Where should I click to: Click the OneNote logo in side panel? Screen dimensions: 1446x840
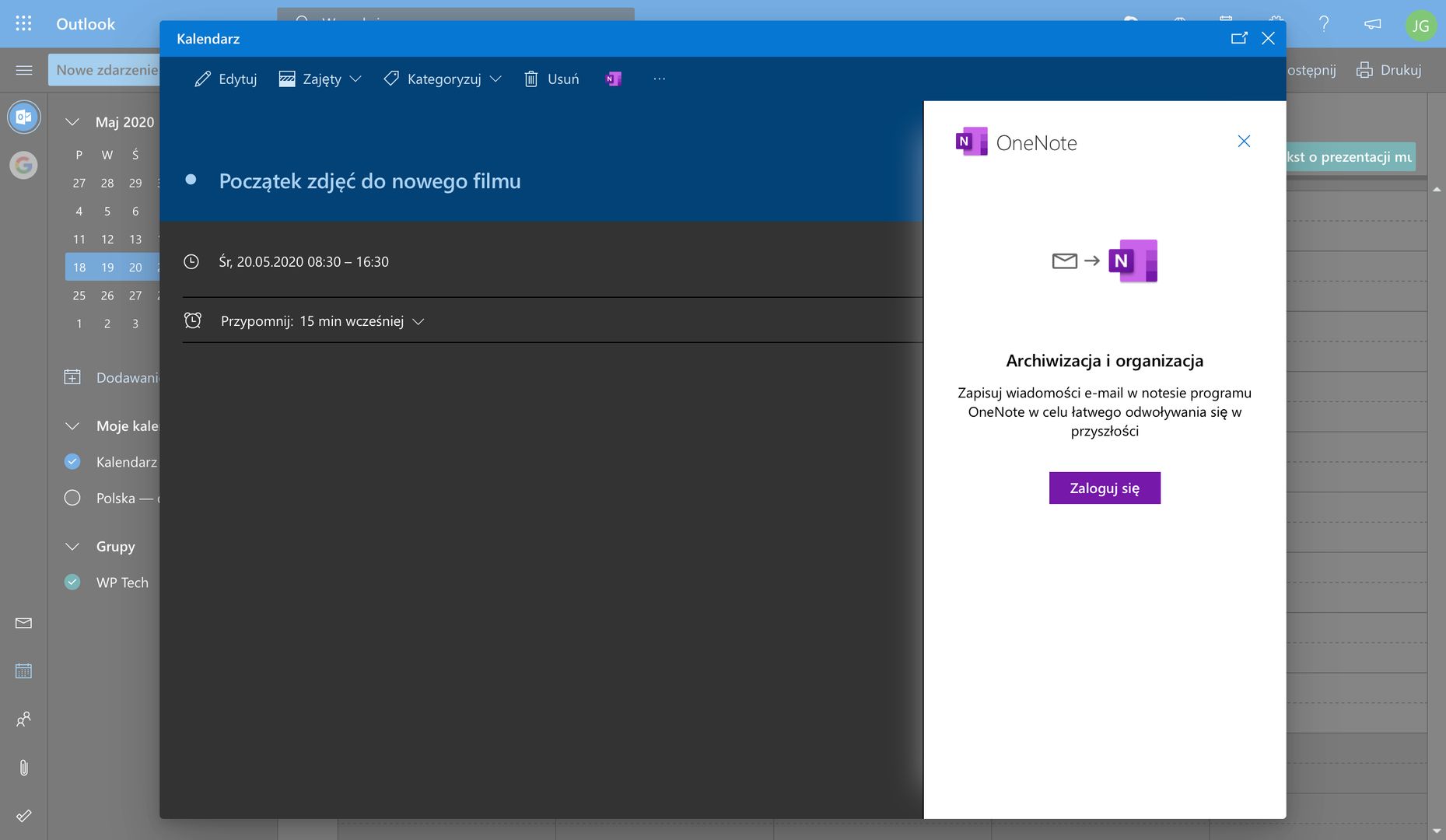972,142
